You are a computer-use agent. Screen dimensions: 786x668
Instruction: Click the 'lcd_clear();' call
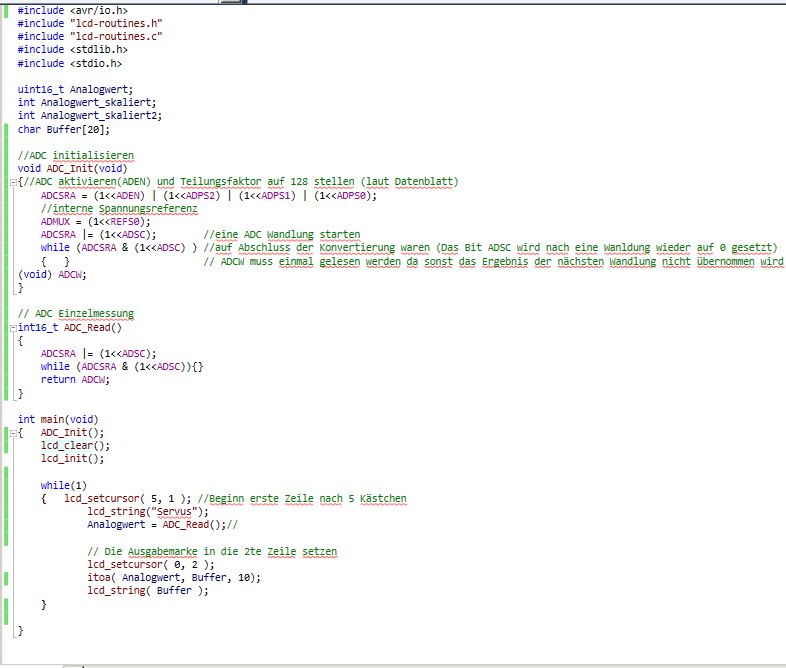click(75, 446)
